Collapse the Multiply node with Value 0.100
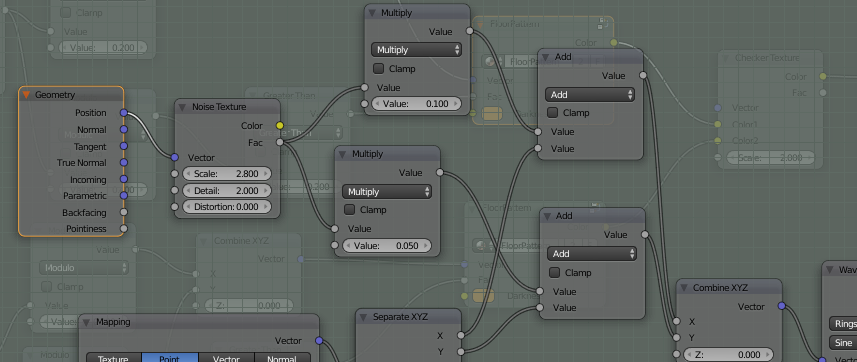This screenshot has width=857, height=362. coord(372,13)
